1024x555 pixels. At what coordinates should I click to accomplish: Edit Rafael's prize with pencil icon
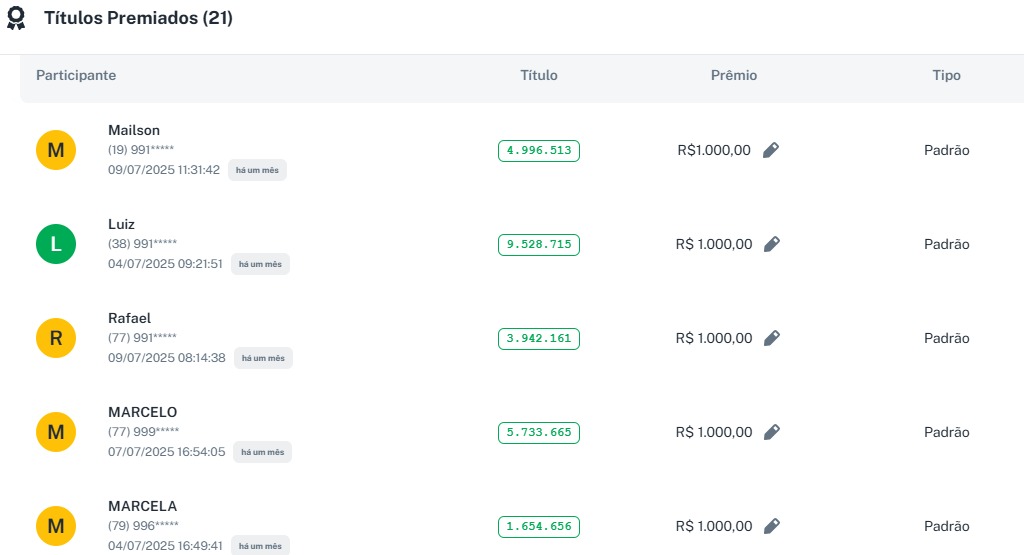[x=771, y=338]
